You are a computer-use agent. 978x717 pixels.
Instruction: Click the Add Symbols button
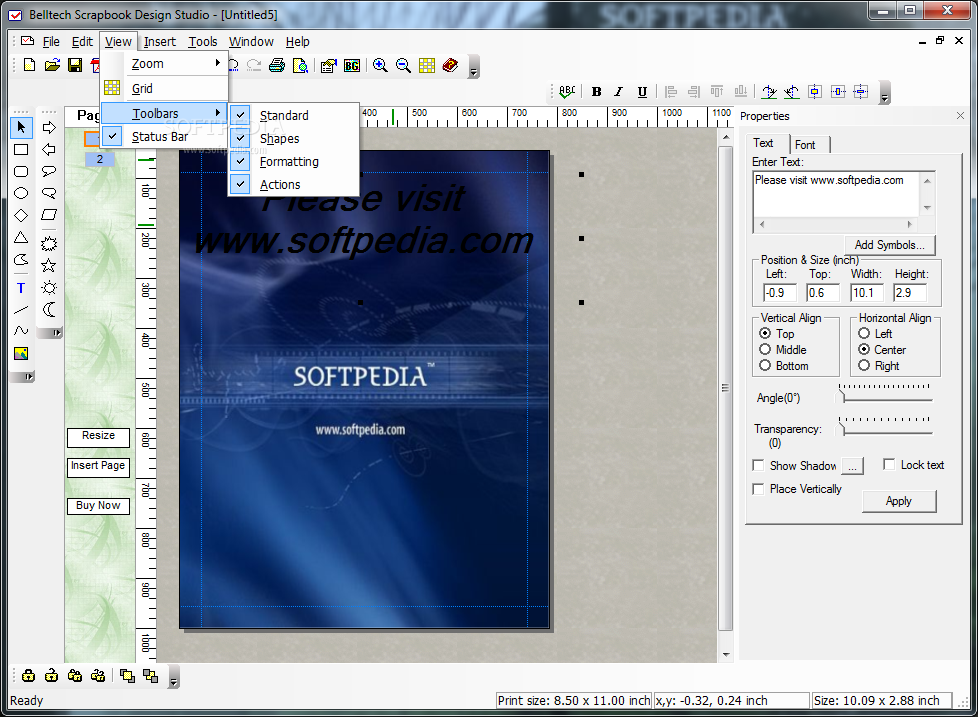[889, 245]
